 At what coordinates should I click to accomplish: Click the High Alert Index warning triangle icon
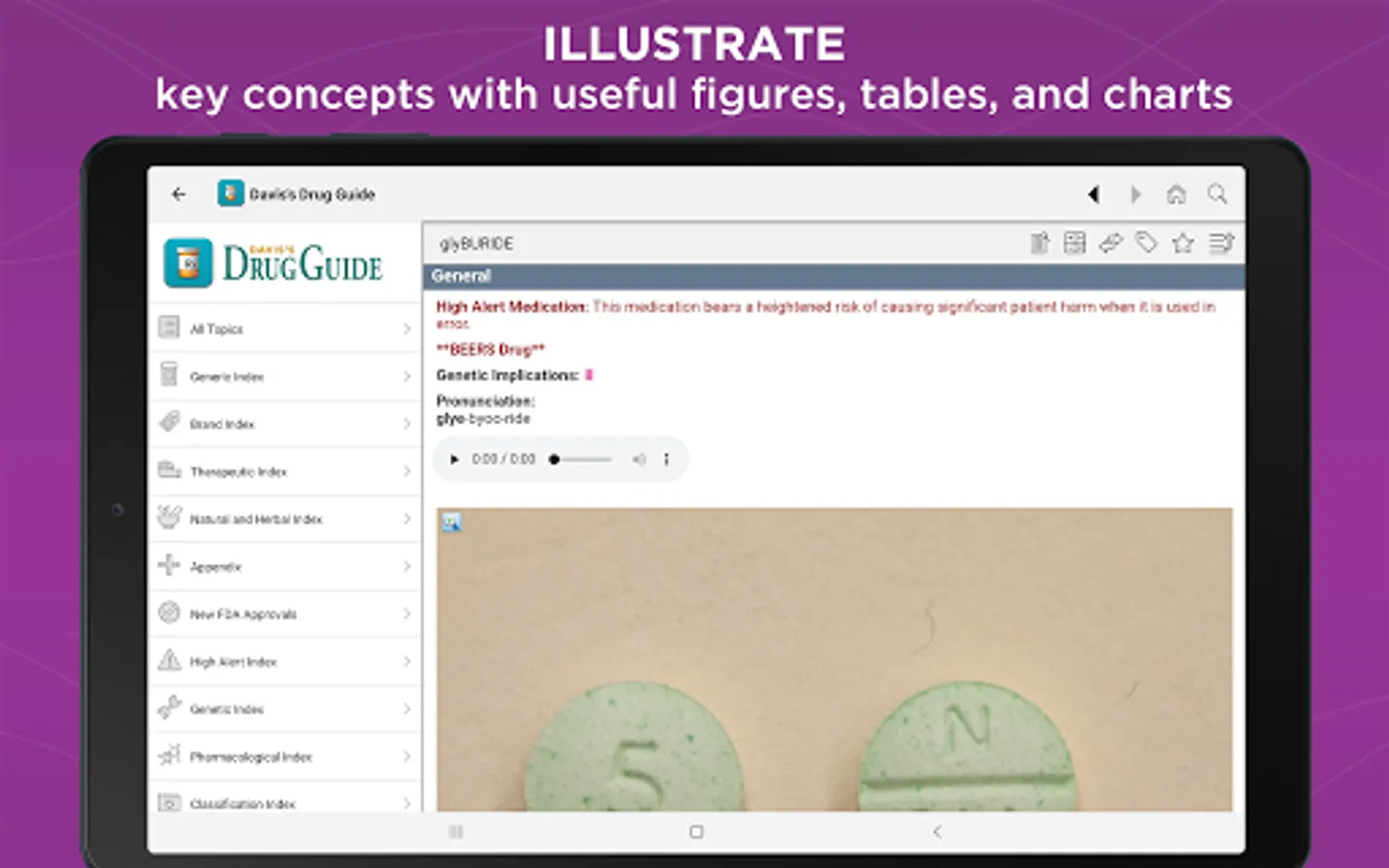tap(169, 660)
